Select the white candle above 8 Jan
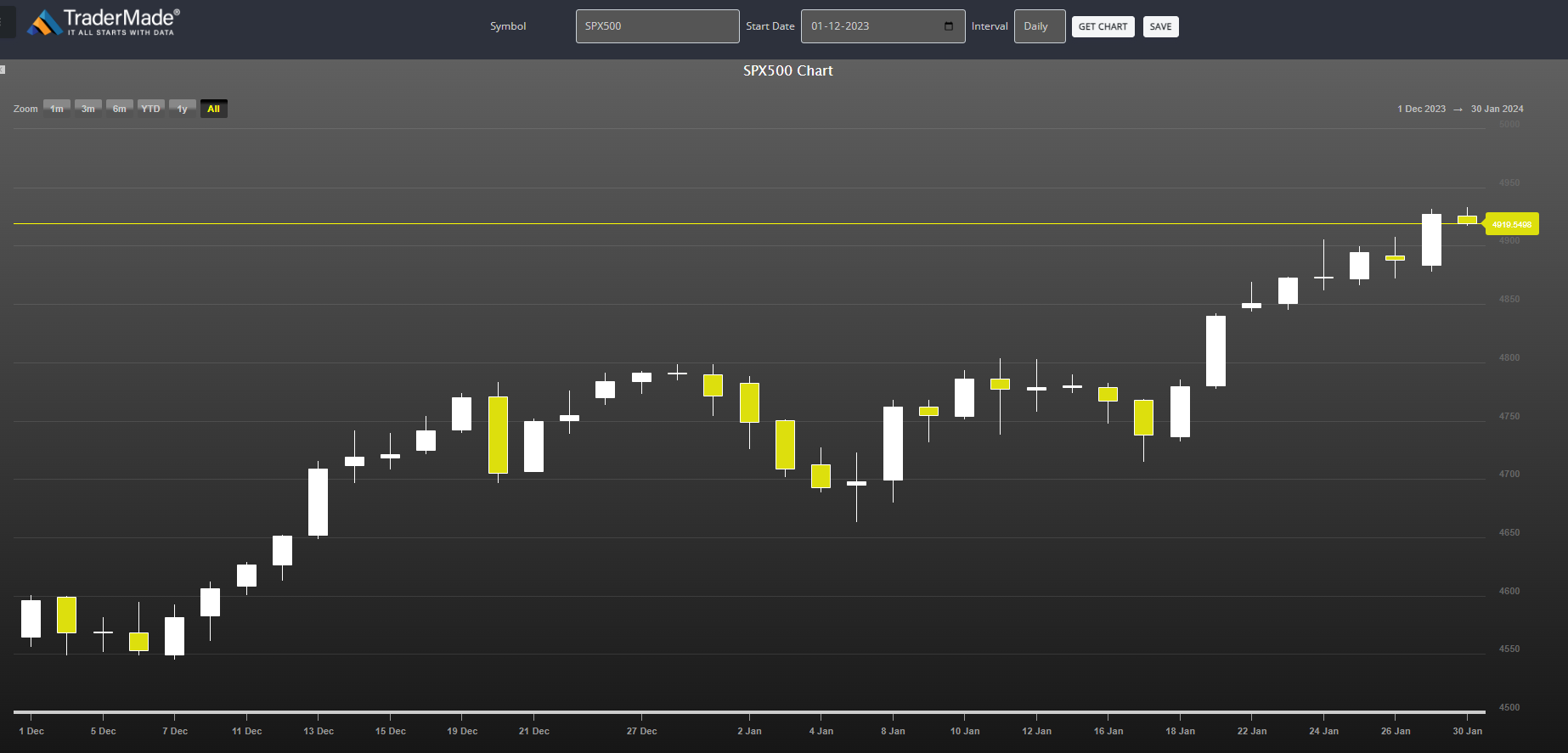Screen dimensions: 1568x753 tap(893, 443)
